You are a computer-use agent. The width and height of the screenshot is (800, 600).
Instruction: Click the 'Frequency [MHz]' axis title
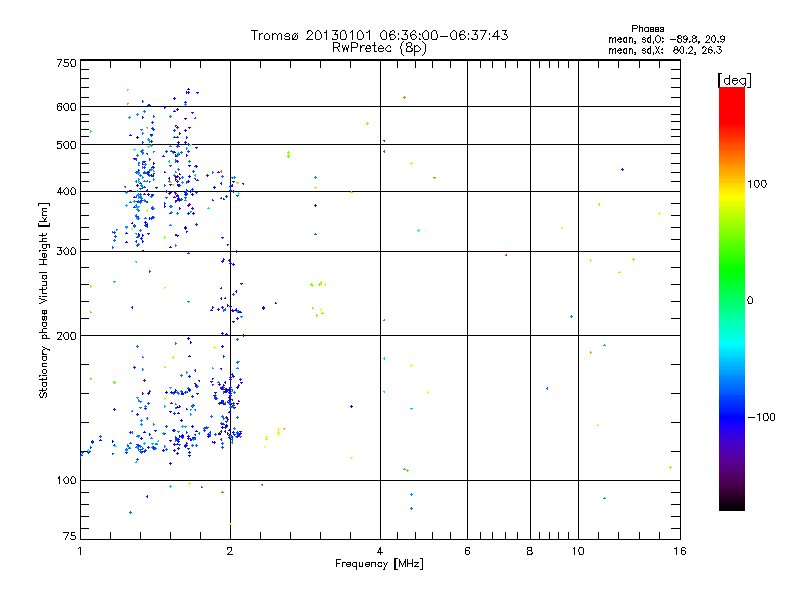pos(379,564)
